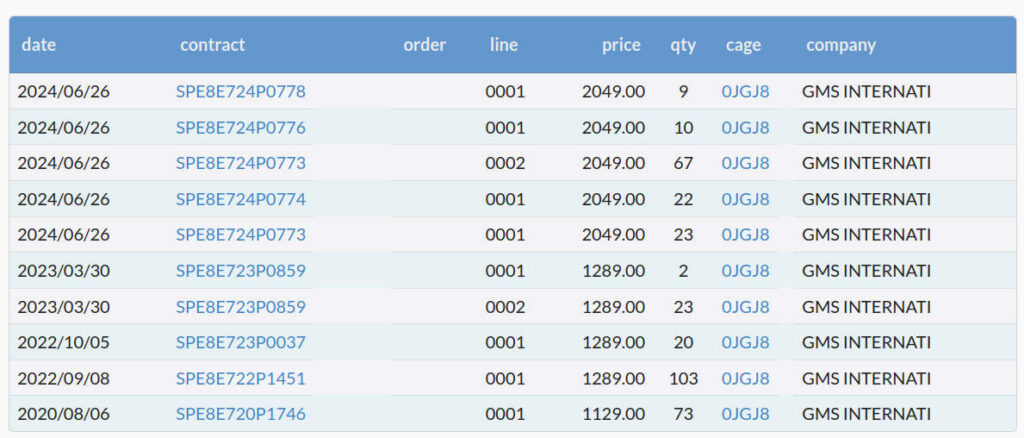This screenshot has height=438, width=1024.
Task: Follow the SPE8E723P0037 contract link
Action: [240, 343]
